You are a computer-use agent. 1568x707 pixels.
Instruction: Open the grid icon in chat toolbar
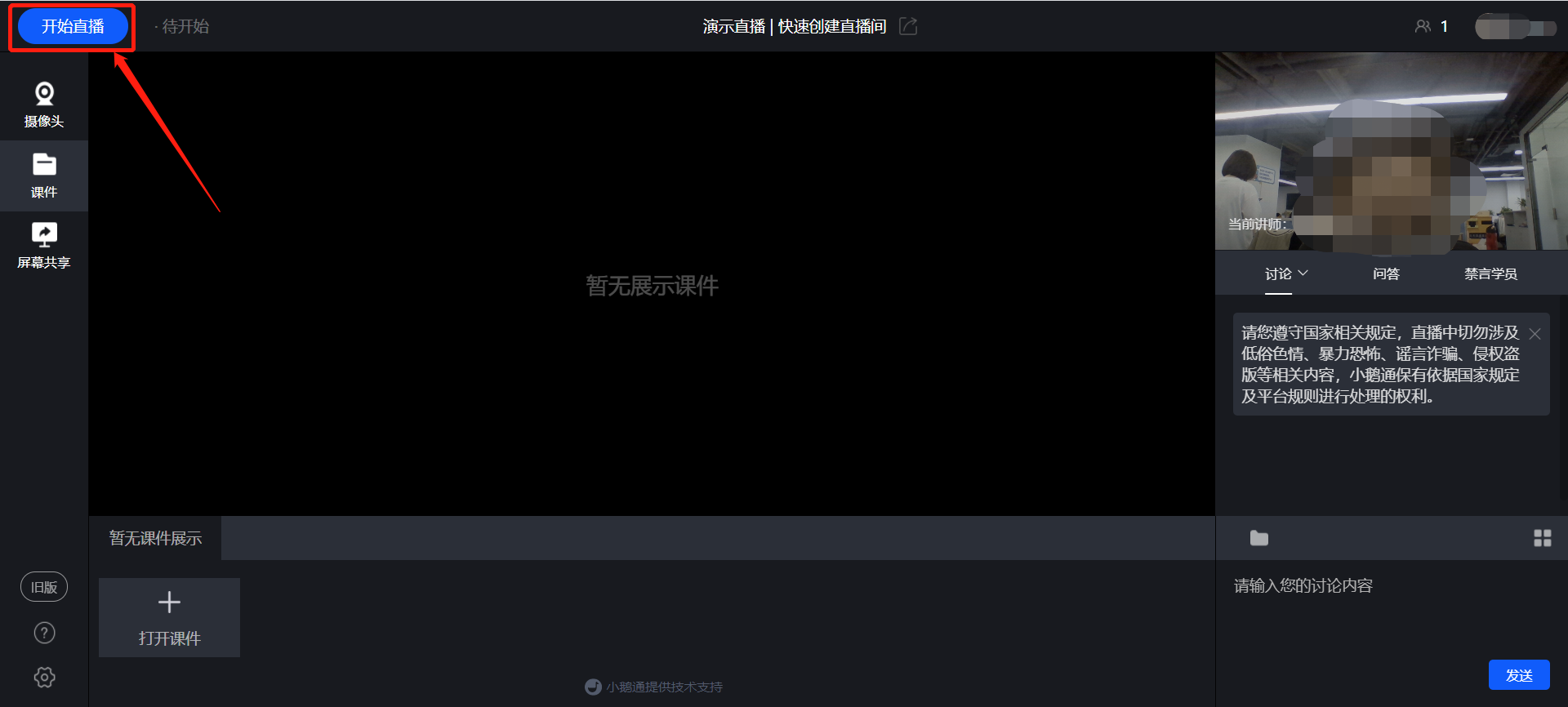[1543, 538]
